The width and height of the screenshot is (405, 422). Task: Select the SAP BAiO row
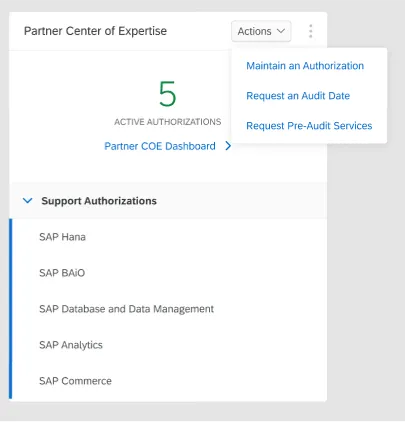tap(169, 273)
